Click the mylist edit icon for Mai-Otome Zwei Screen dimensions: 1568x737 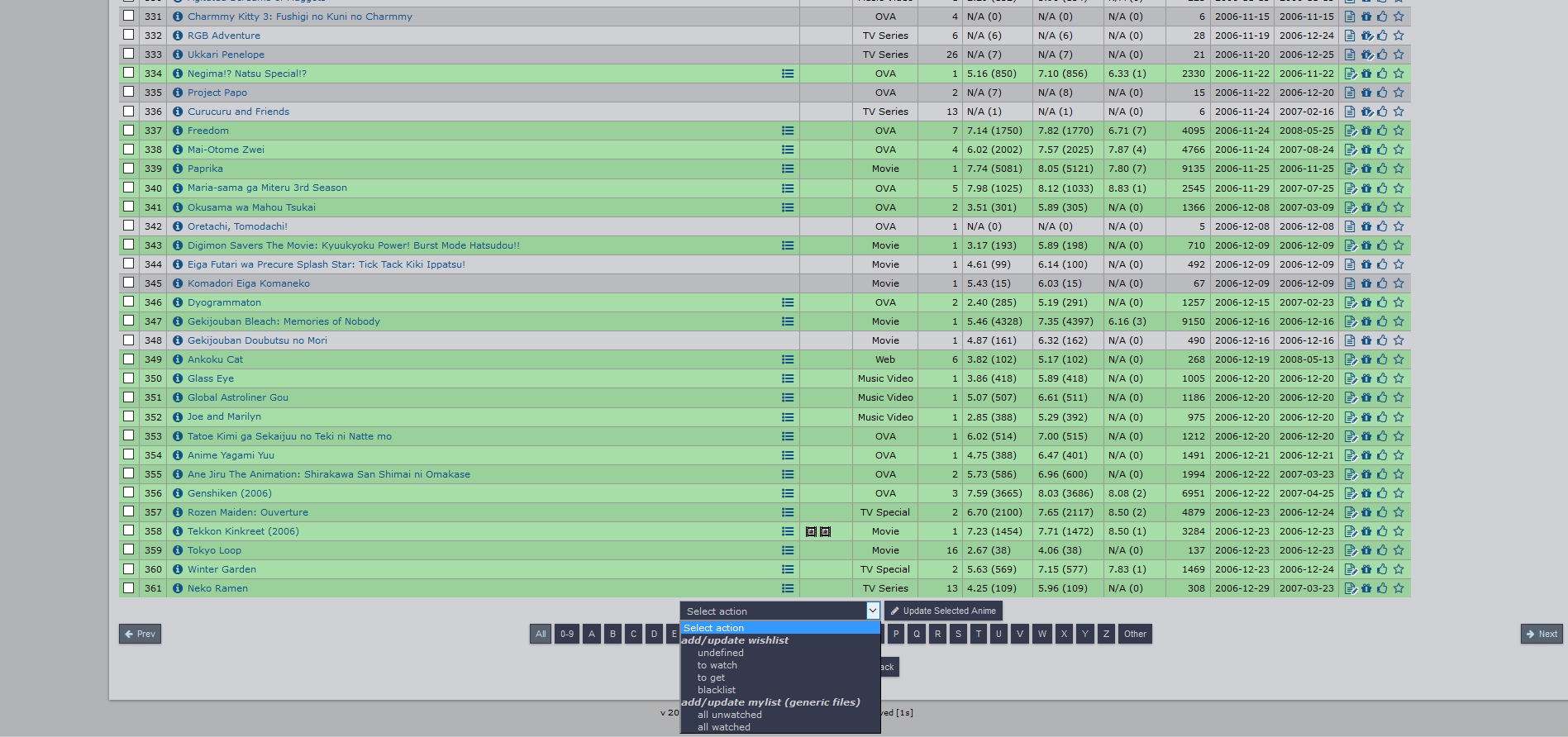(x=1351, y=150)
